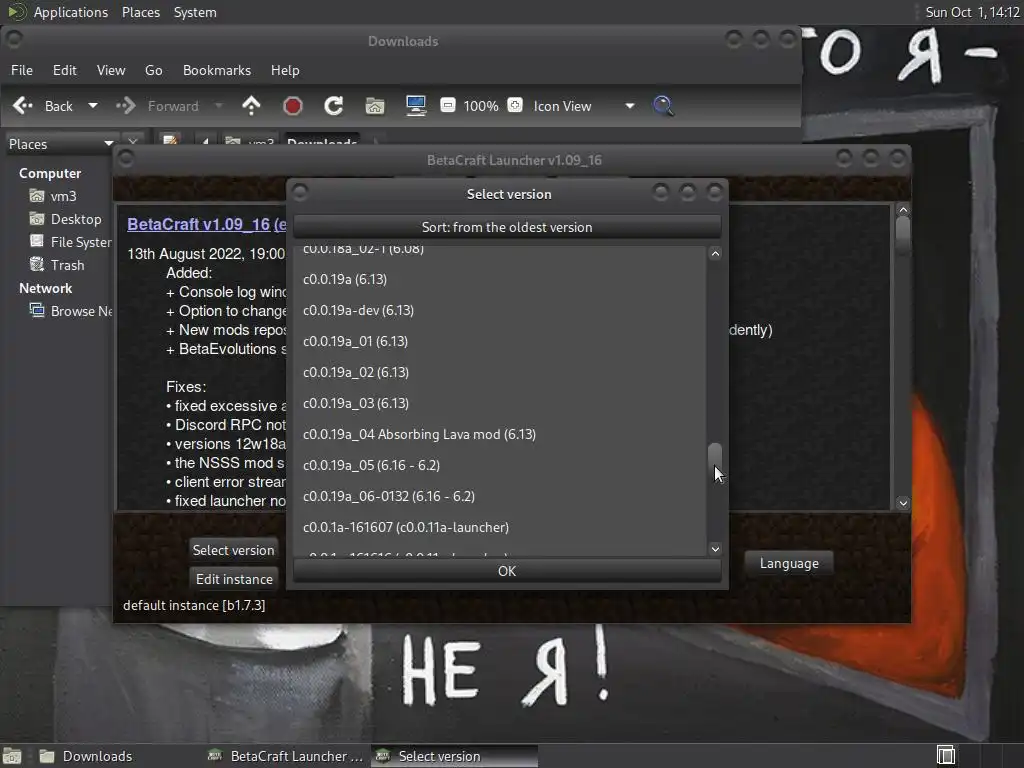Click the Language button
The image size is (1024, 768).
(x=789, y=563)
